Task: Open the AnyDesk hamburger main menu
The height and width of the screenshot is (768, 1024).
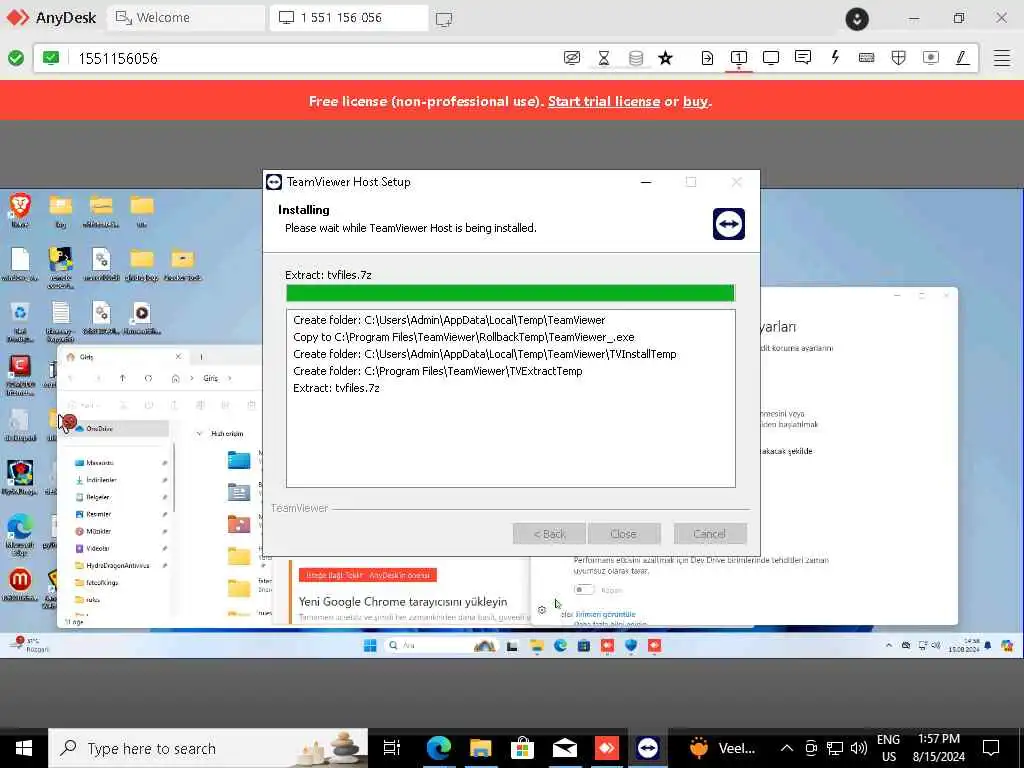Action: click(x=1002, y=58)
